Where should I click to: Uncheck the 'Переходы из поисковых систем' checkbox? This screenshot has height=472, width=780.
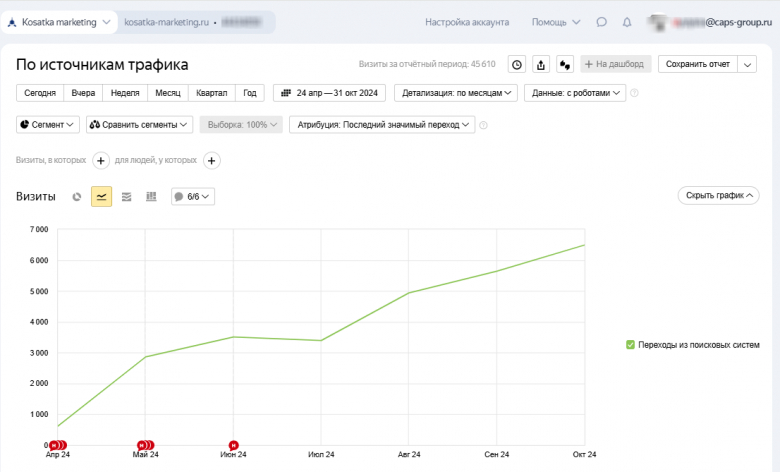click(630, 345)
